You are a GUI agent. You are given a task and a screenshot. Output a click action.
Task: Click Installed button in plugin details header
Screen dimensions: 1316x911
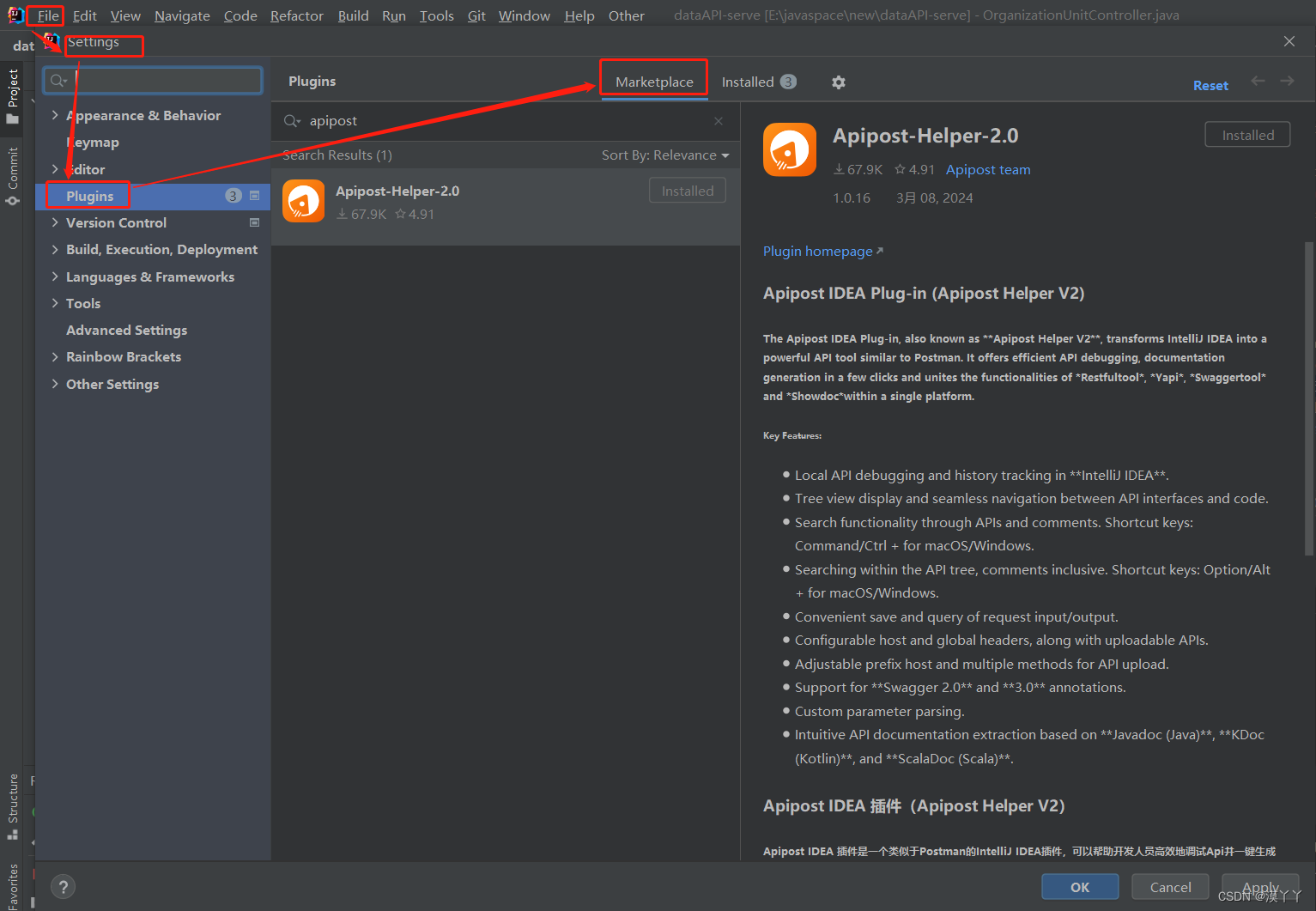pyautogui.click(x=1247, y=135)
